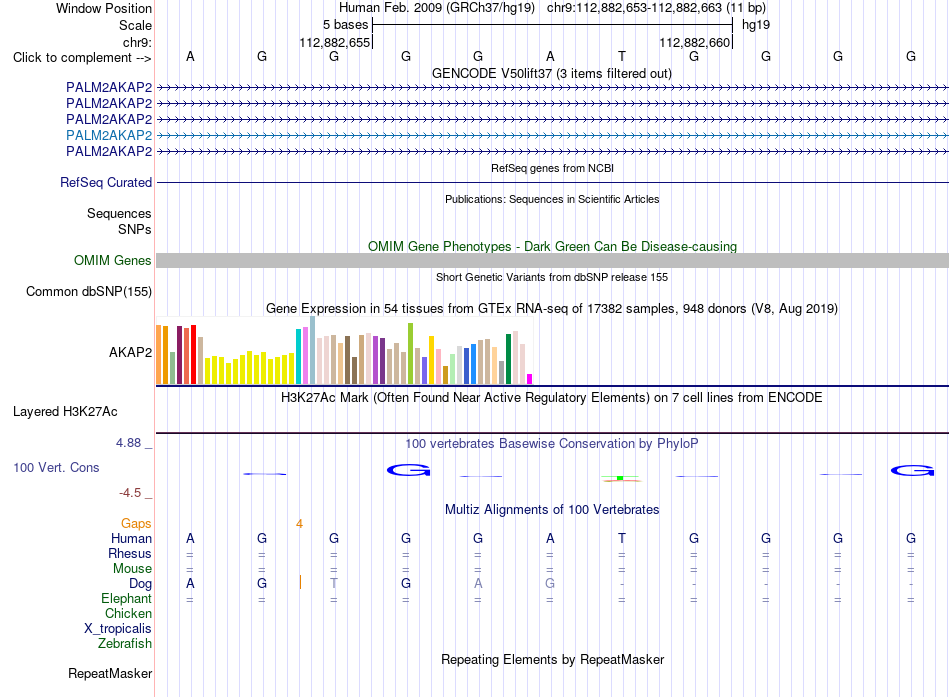Click the 112,882,660 coordinate label

[694, 42]
